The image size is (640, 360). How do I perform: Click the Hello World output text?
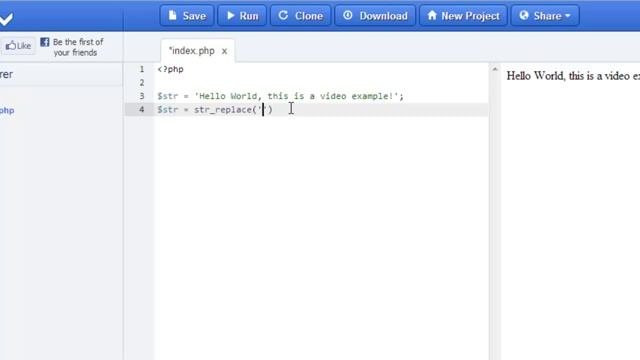pyautogui.click(x=573, y=76)
